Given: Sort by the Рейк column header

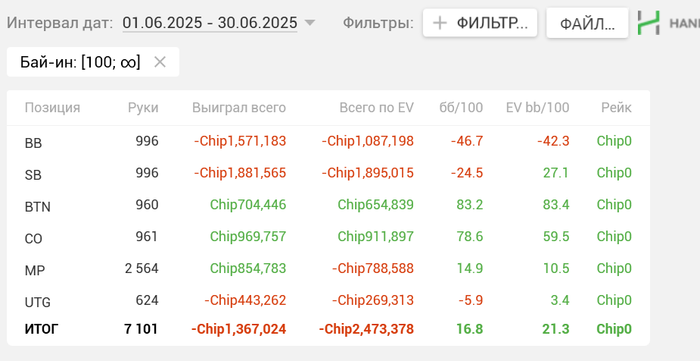Looking at the screenshot, I should click(617, 108).
